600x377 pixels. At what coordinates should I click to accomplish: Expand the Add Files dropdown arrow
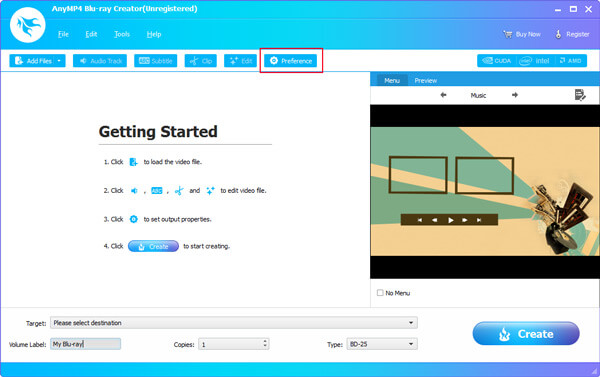pos(59,61)
